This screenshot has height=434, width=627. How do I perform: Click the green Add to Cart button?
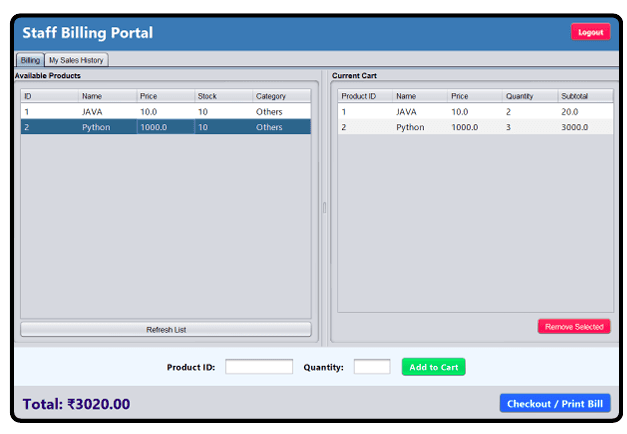[433, 367]
